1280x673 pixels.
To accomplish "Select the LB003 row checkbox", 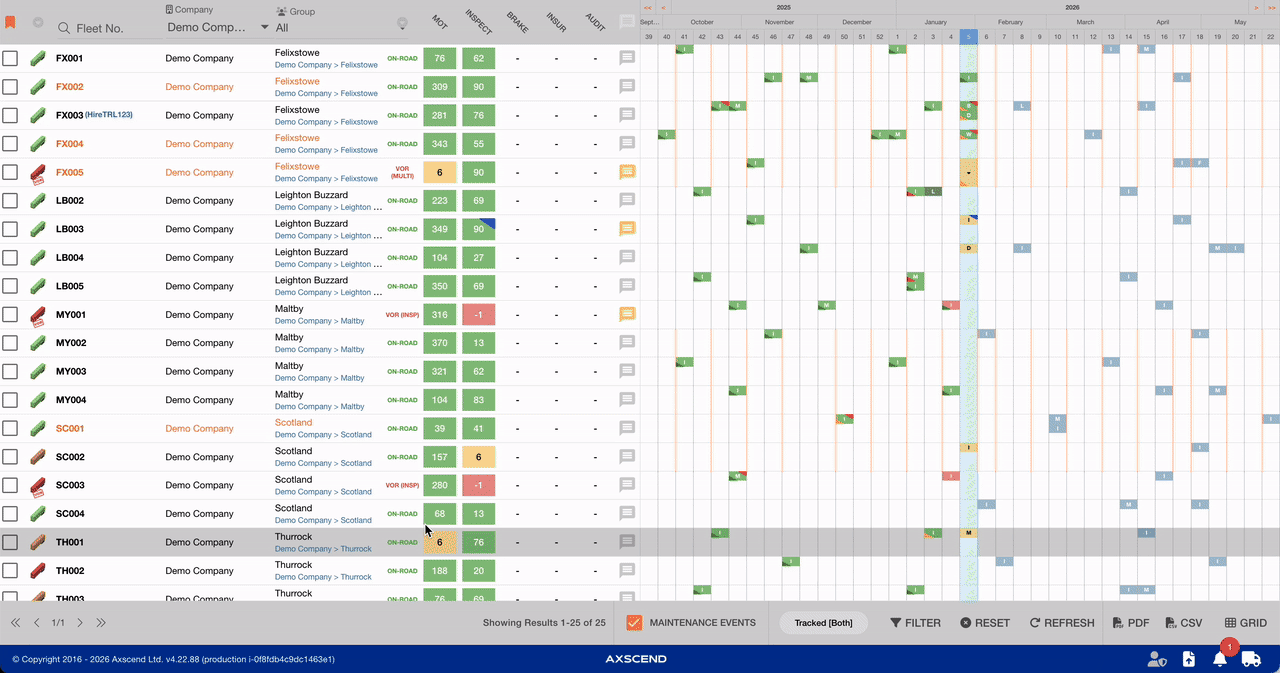I will (10, 229).
